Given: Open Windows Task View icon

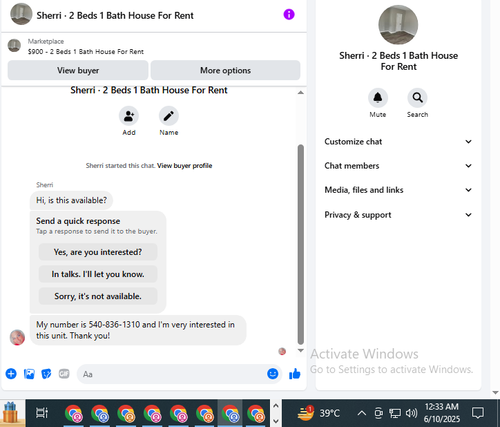Looking at the screenshot, I should (x=42, y=413).
